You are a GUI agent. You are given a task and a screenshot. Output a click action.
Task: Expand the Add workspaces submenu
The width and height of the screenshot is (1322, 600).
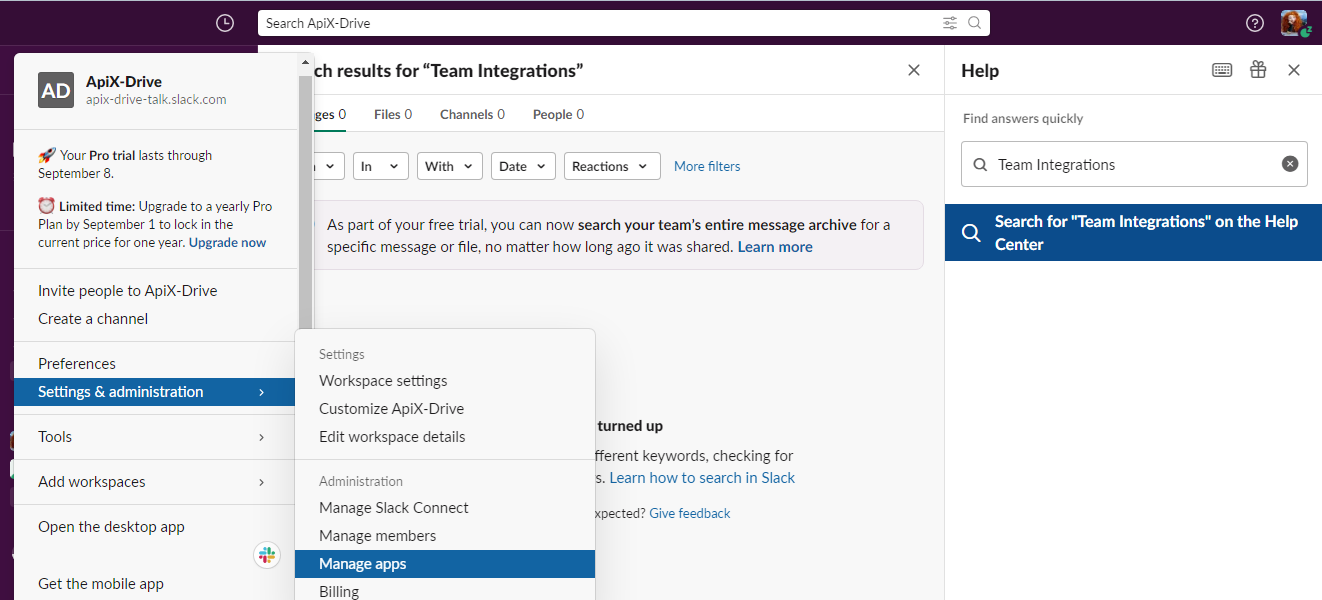156,482
